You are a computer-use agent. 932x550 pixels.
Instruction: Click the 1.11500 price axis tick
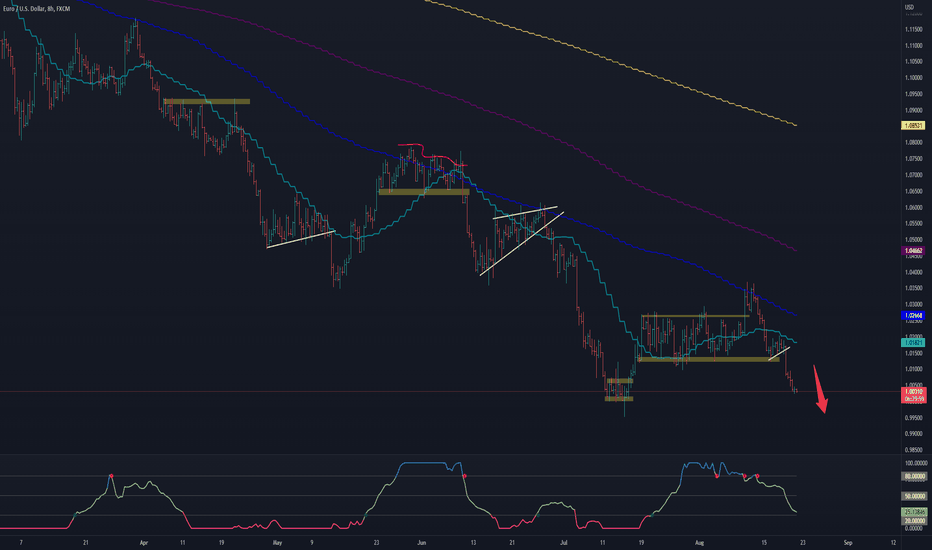point(914,29)
